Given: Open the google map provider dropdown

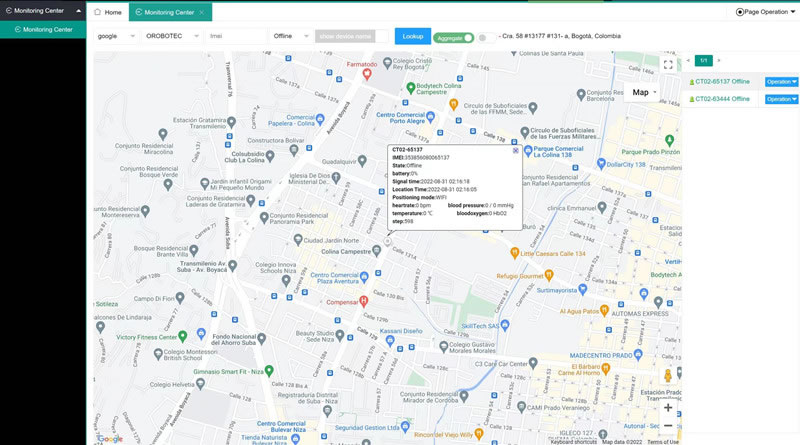Looking at the screenshot, I should pyautogui.click(x=116, y=36).
